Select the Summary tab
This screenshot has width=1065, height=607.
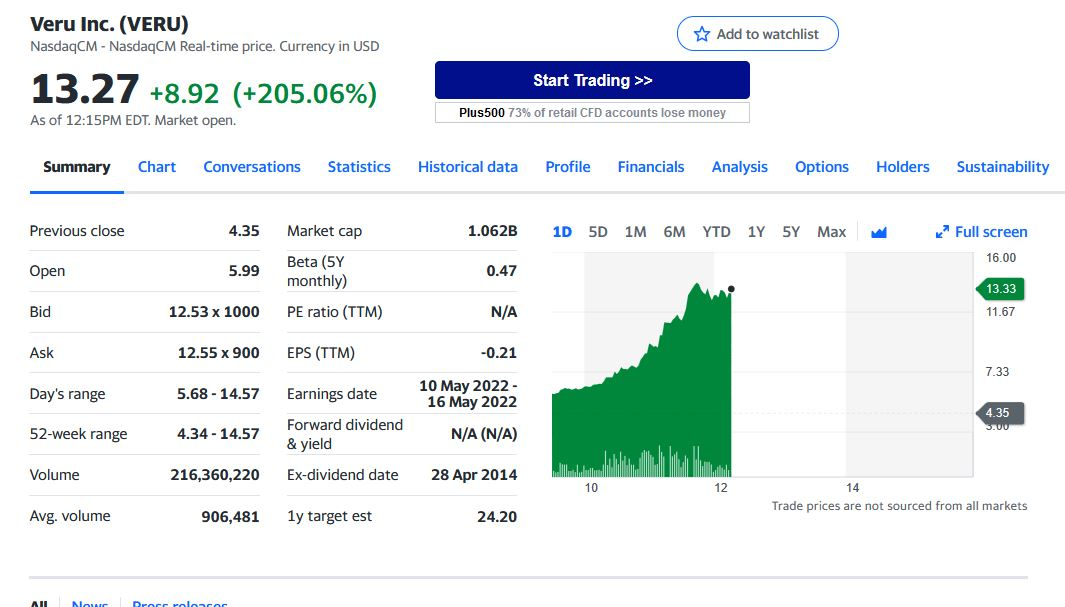[77, 167]
